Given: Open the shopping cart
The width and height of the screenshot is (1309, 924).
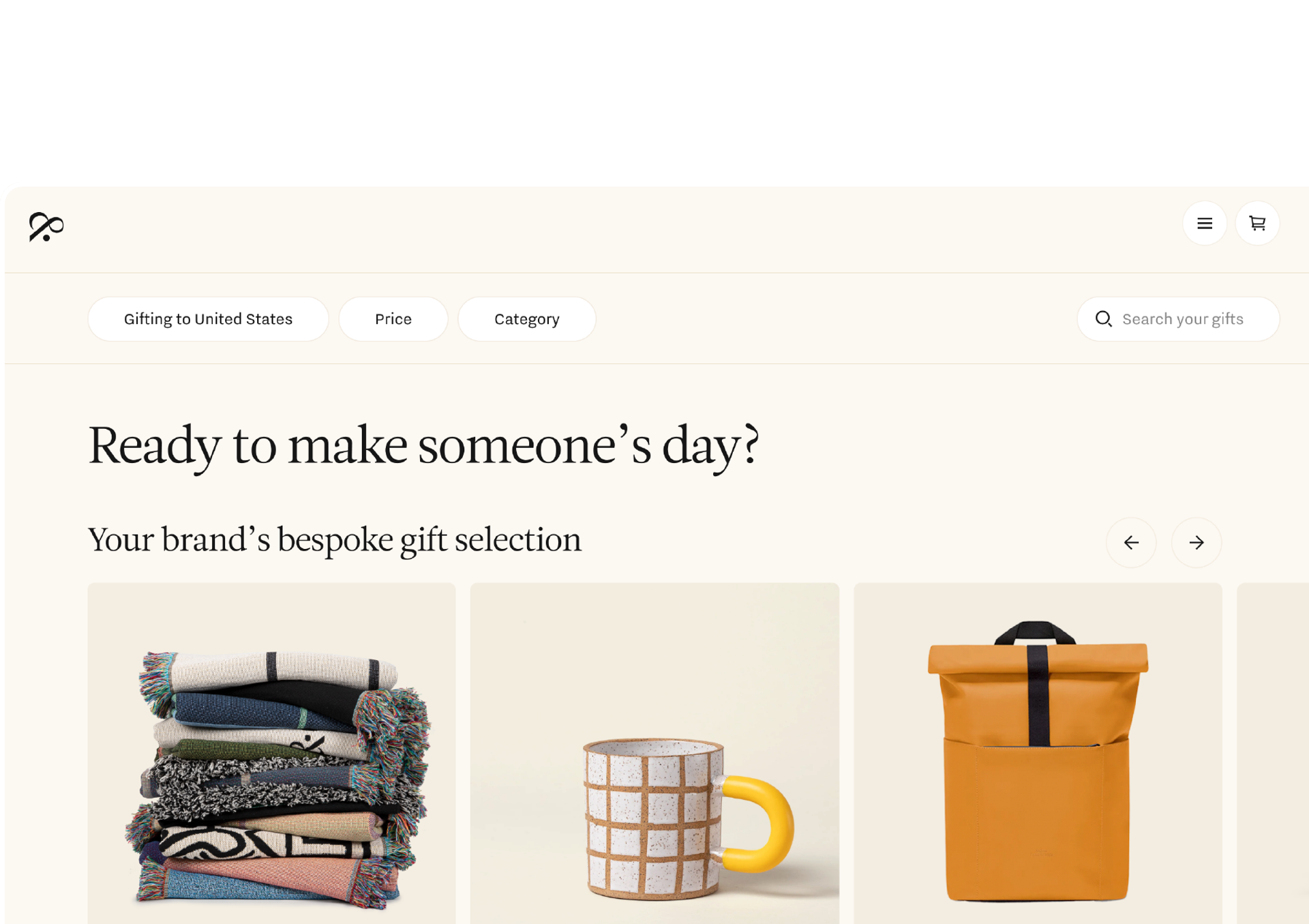Looking at the screenshot, I should (1257, 223).
